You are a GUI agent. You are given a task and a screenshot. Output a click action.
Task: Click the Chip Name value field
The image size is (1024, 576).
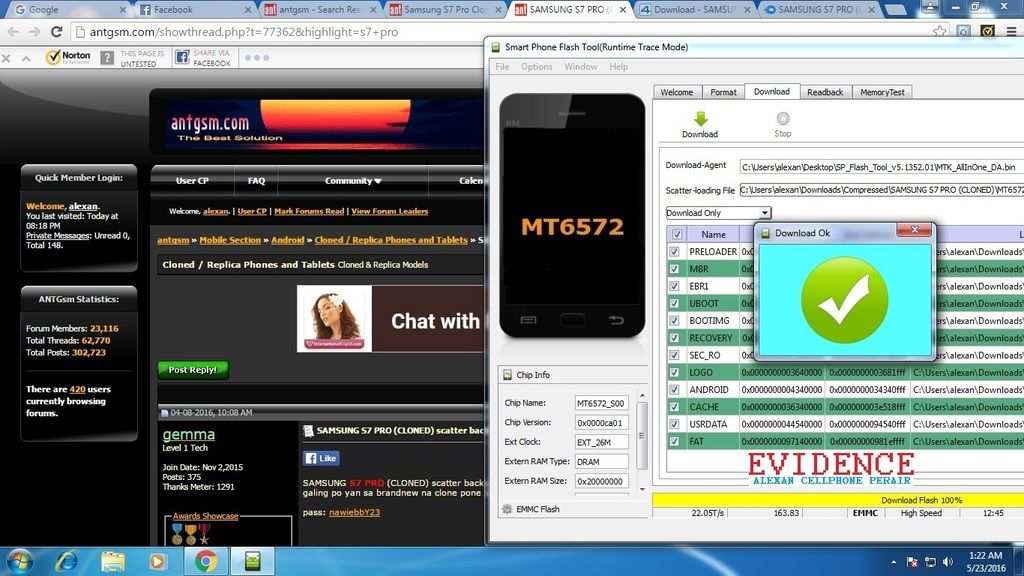click(601, 403)
